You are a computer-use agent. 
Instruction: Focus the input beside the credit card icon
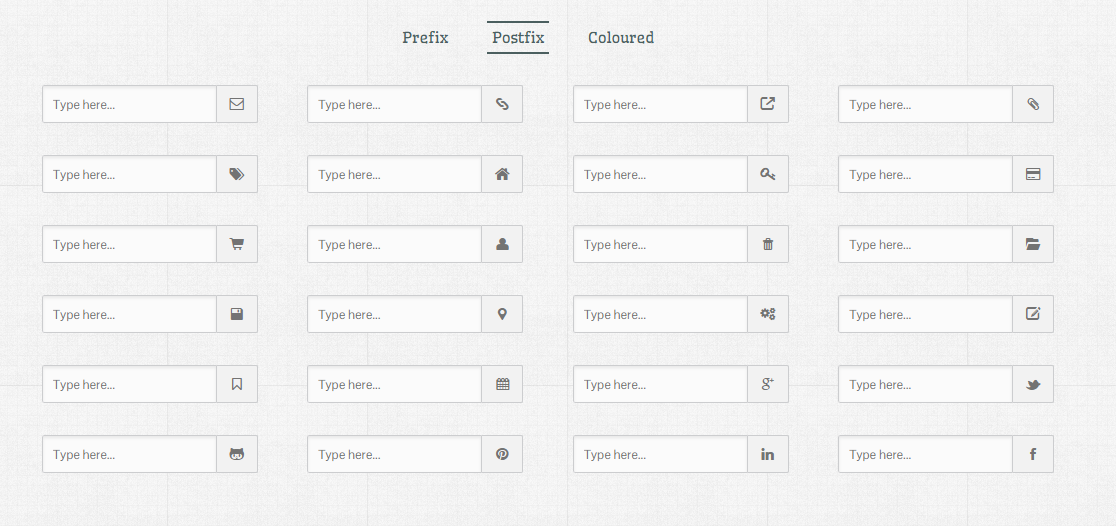click(x=925, y=174)
